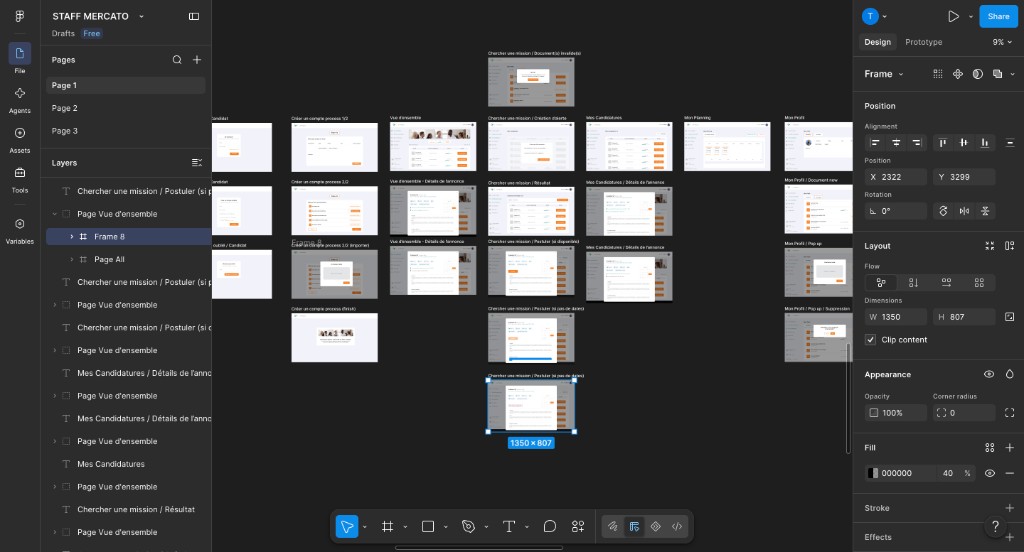The image size is (1024, 552).
Task: Align top in Alignment controls
Action: point(942,142)
